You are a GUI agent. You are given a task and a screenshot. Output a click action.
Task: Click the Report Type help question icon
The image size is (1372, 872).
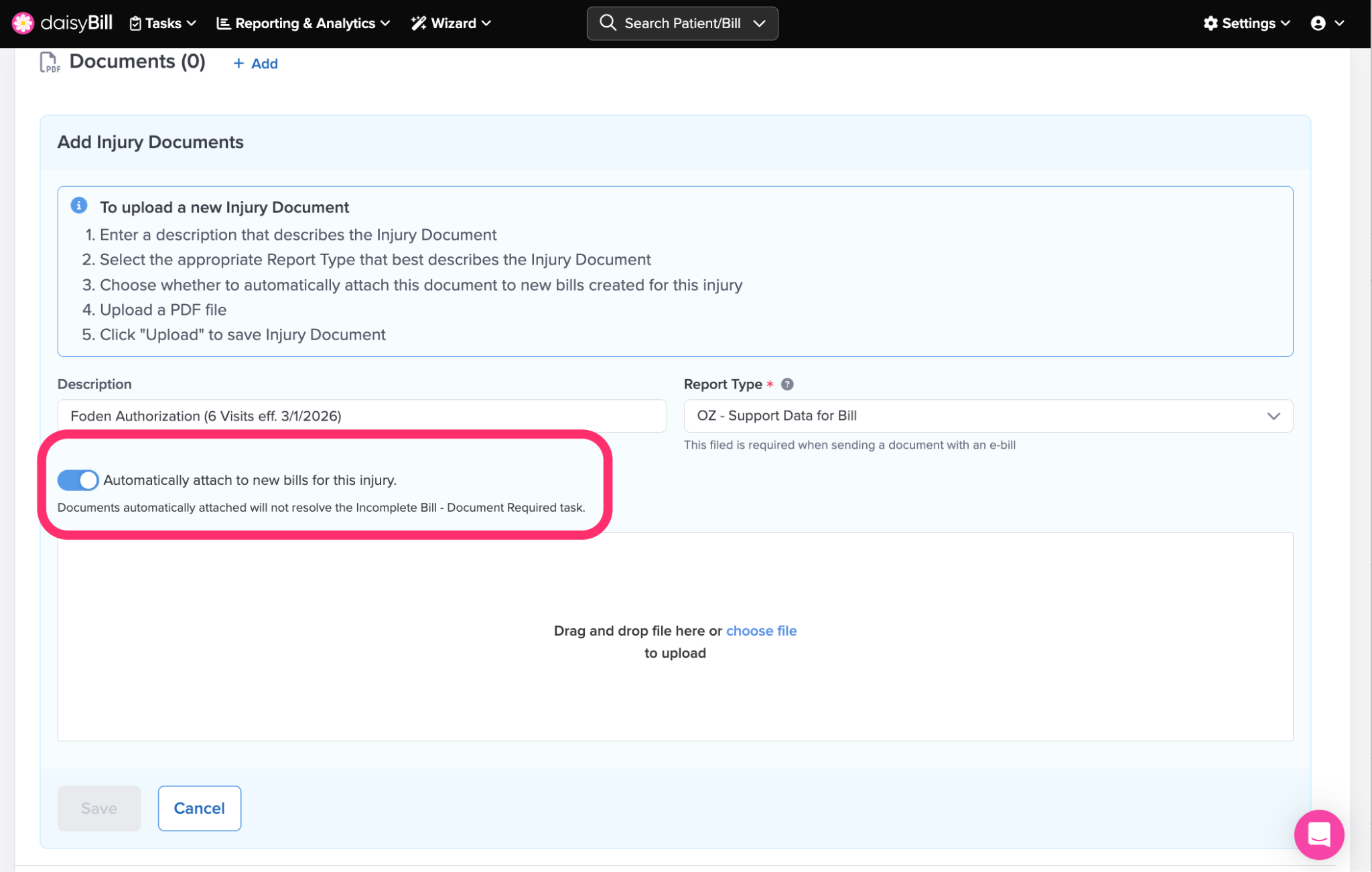tap(787, 384)
